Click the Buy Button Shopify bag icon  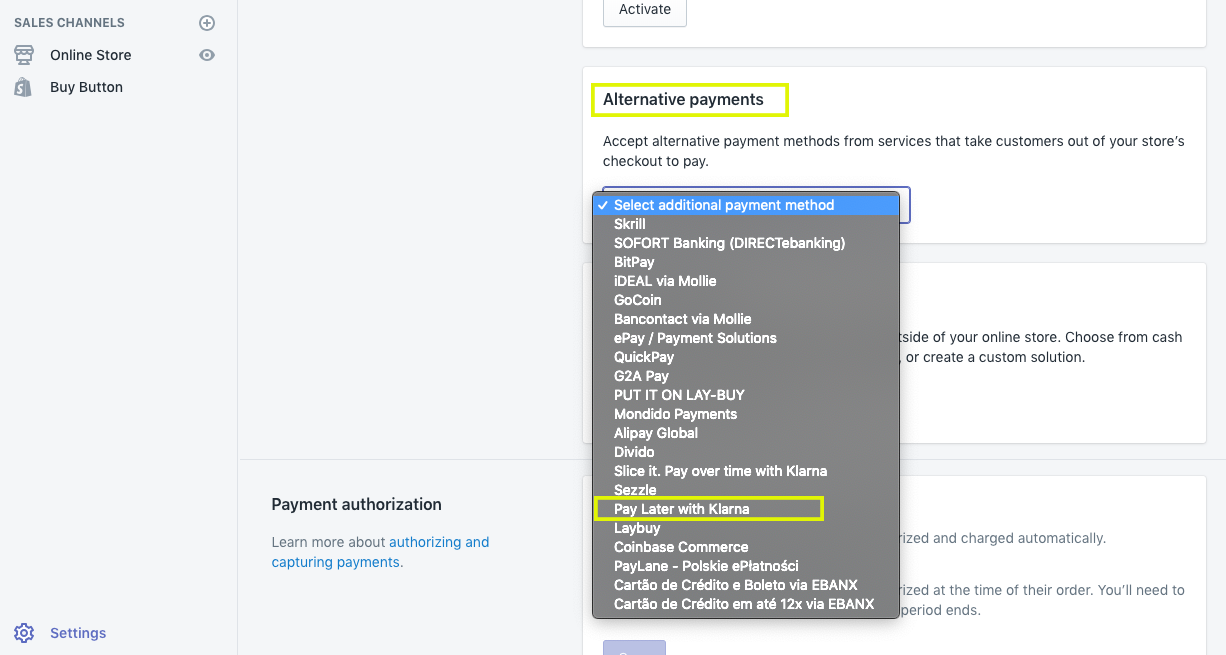pyautogui.click(x=23, y=87)
